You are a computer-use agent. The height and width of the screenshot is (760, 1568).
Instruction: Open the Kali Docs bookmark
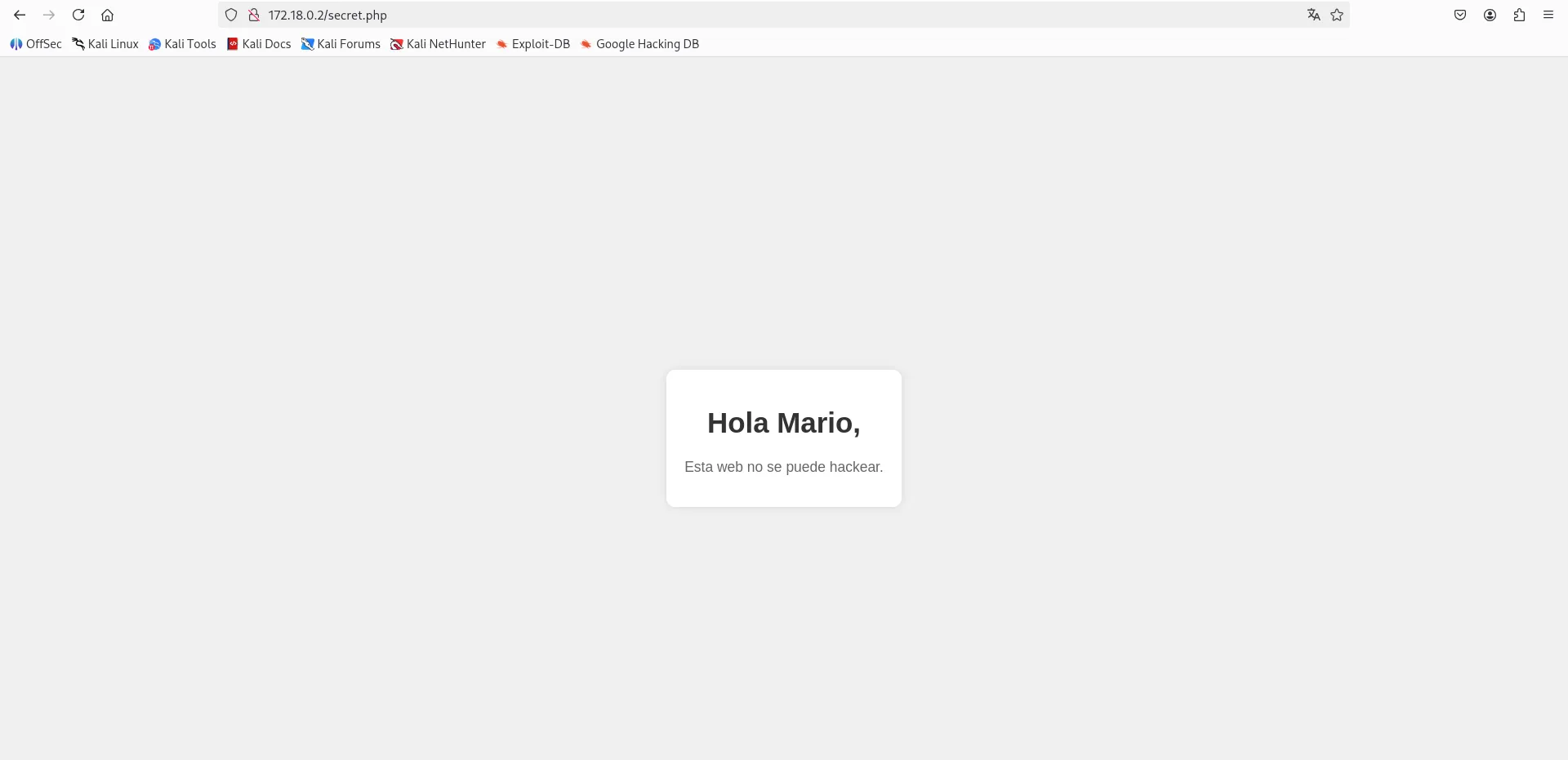[x=259, y=44]
